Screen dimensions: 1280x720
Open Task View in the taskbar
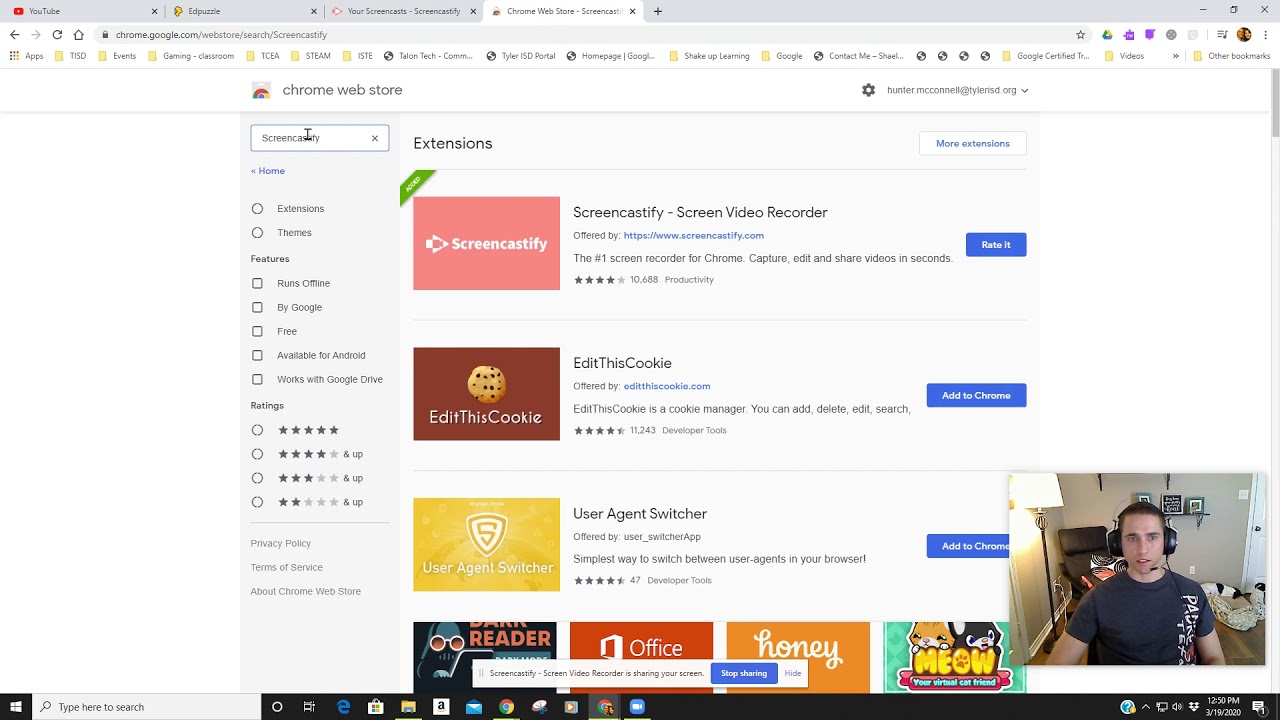(x=309, y=707)
